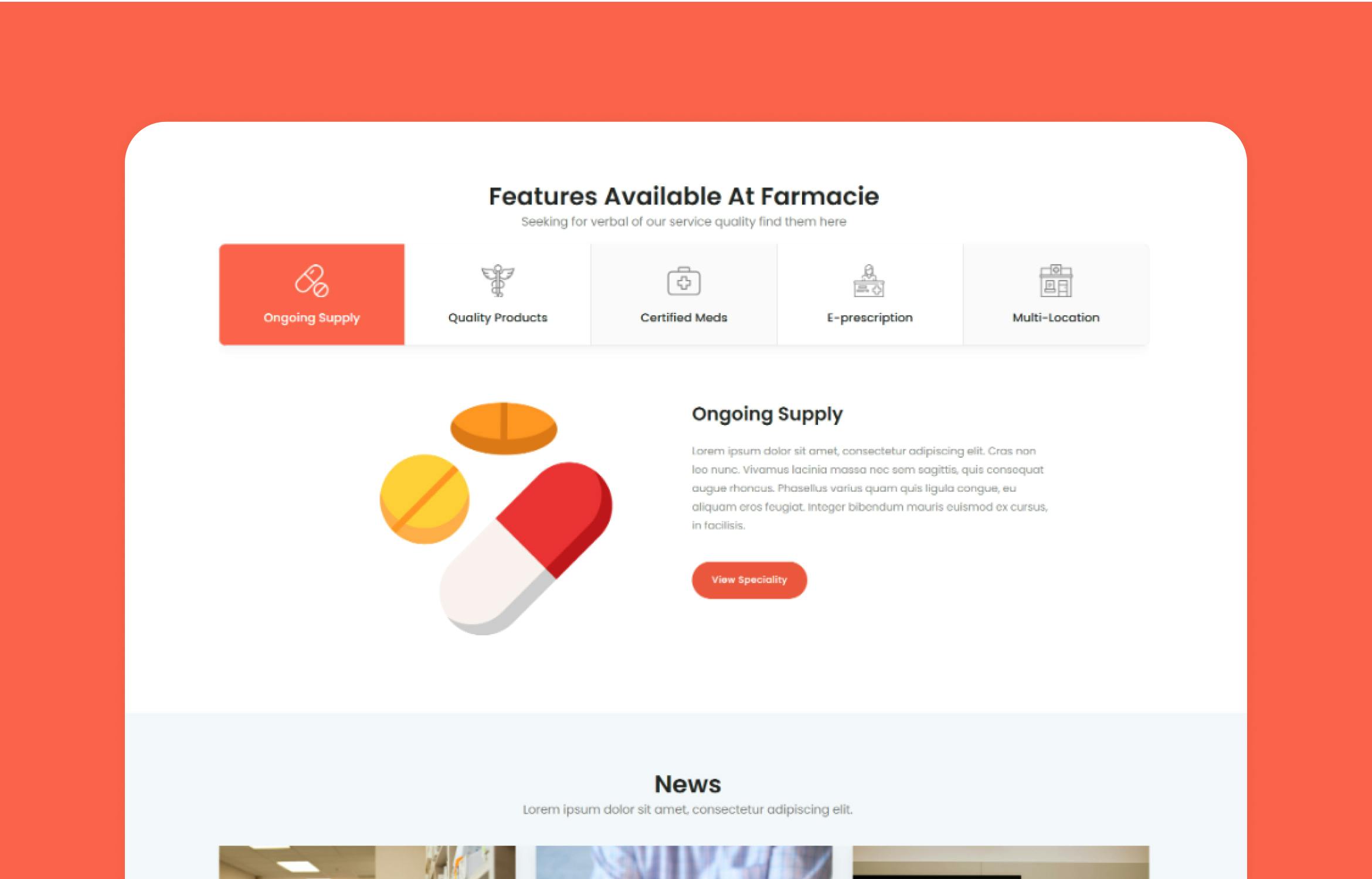Click the Ongoing Supply content heading
This screenshot has width=1372, height=879.
767,414
